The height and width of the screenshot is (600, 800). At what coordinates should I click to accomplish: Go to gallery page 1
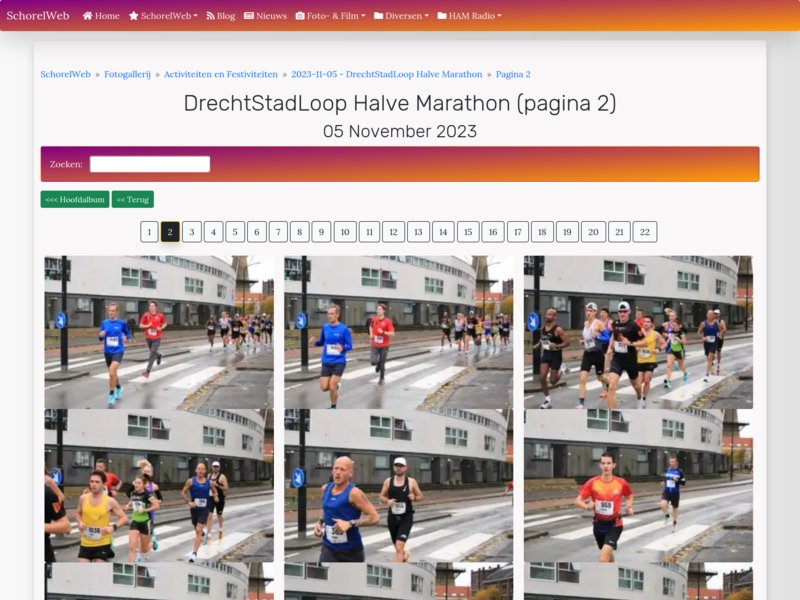point(149,232)
